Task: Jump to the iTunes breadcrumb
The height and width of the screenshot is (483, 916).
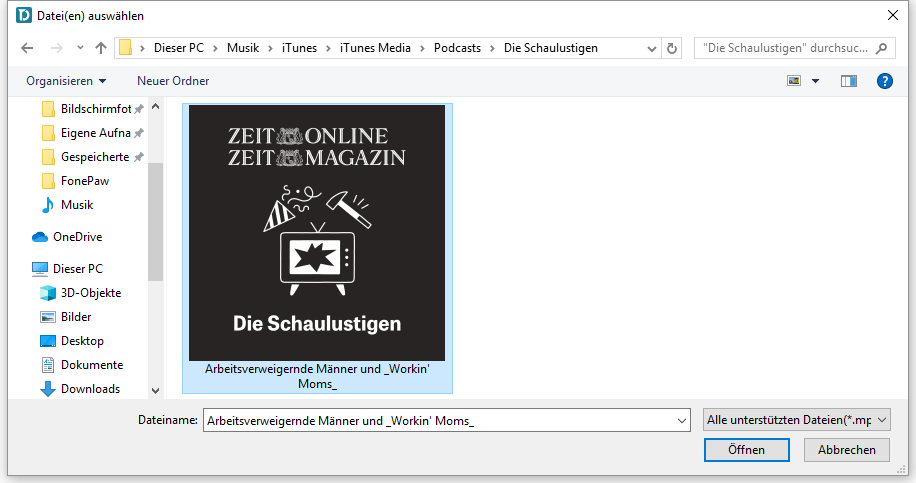Action: pos(299,48)
